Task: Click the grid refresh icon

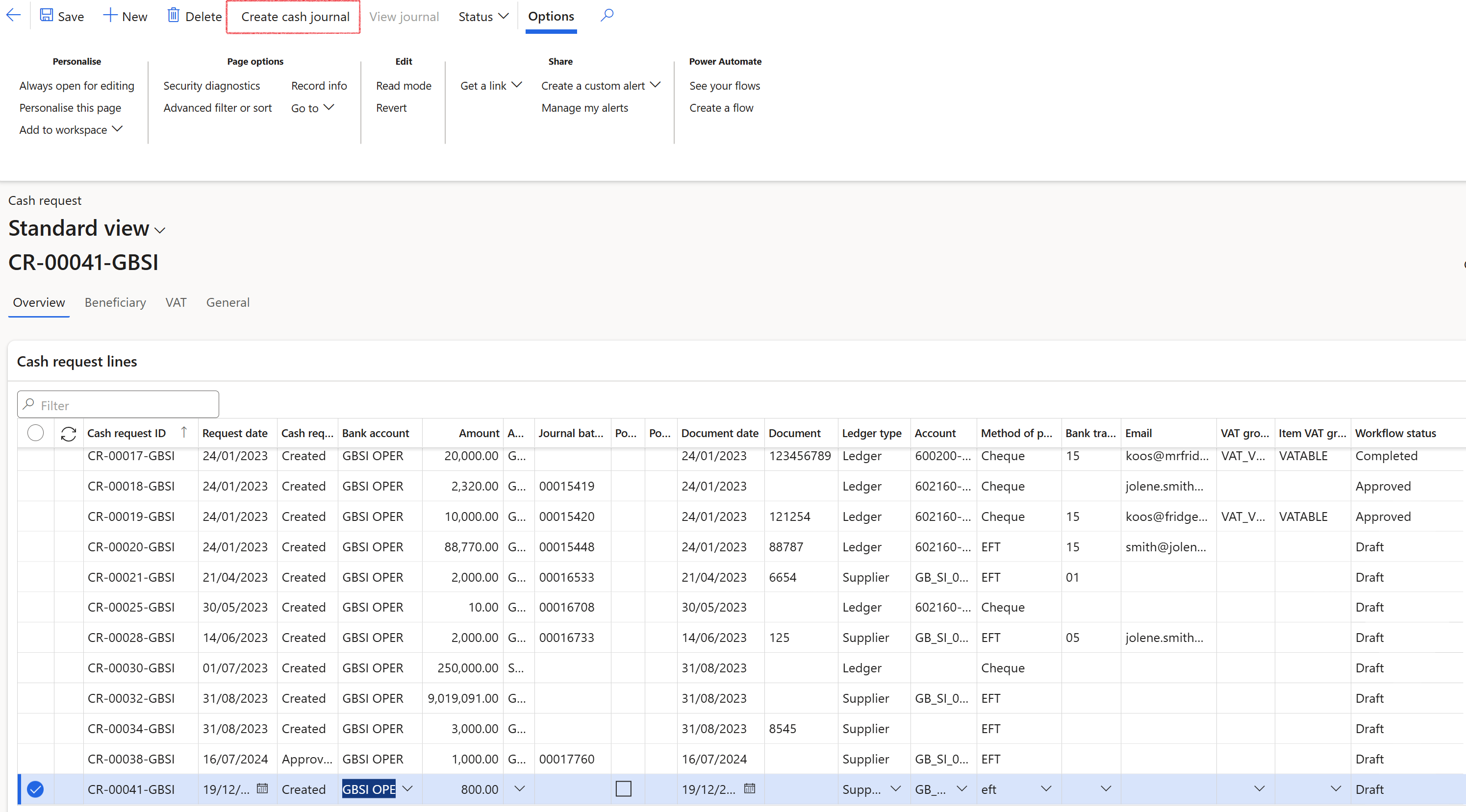Action: 68,433
